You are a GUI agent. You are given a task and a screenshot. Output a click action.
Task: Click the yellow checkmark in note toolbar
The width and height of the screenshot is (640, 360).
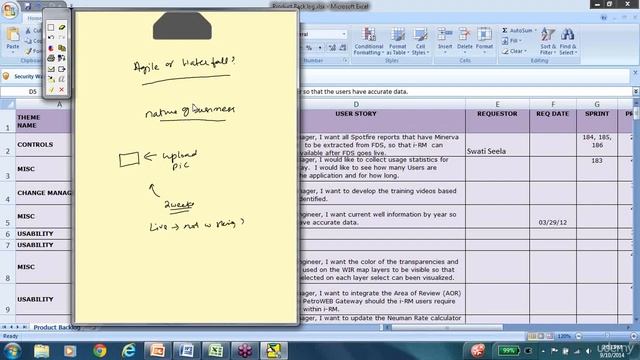click(x=51, y=89)
